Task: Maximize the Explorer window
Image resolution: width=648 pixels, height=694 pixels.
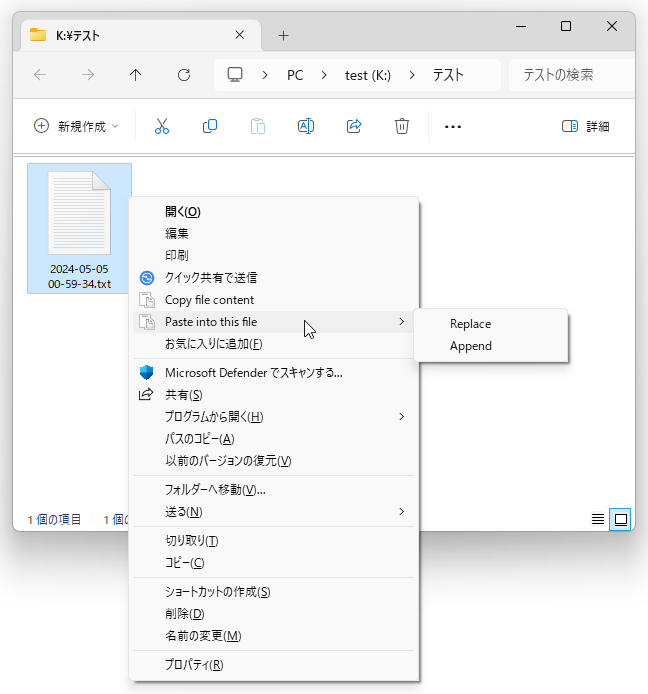Action: click(566, 27)
